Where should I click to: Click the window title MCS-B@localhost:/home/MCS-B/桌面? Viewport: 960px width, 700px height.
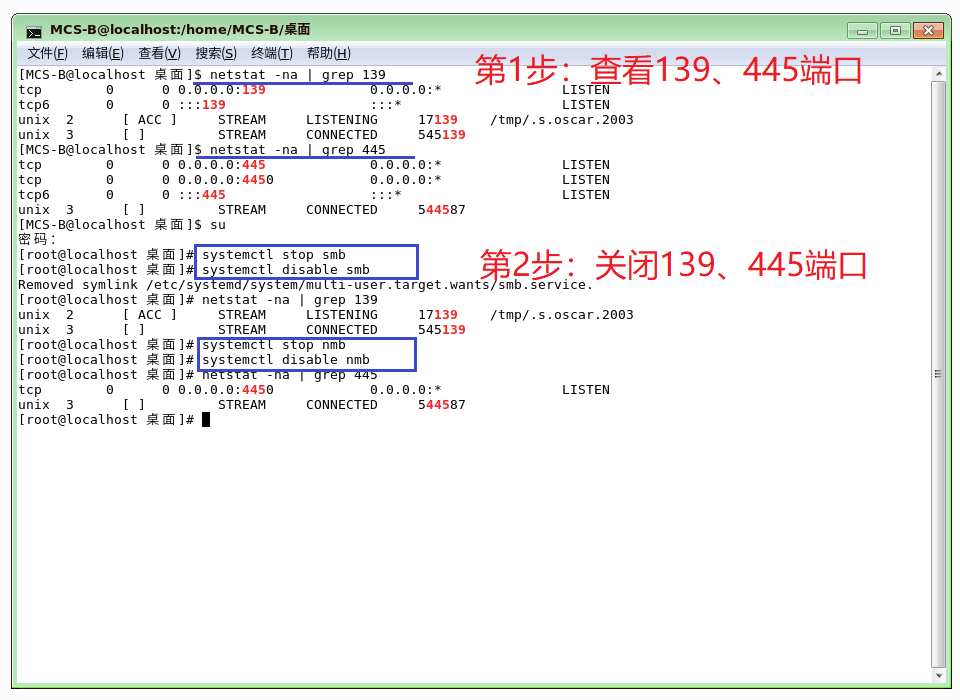pos(180,29)
